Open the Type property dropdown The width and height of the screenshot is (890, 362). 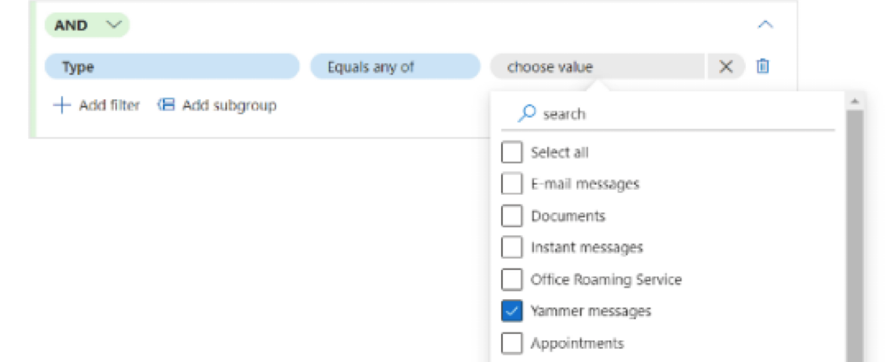point(172,66)
